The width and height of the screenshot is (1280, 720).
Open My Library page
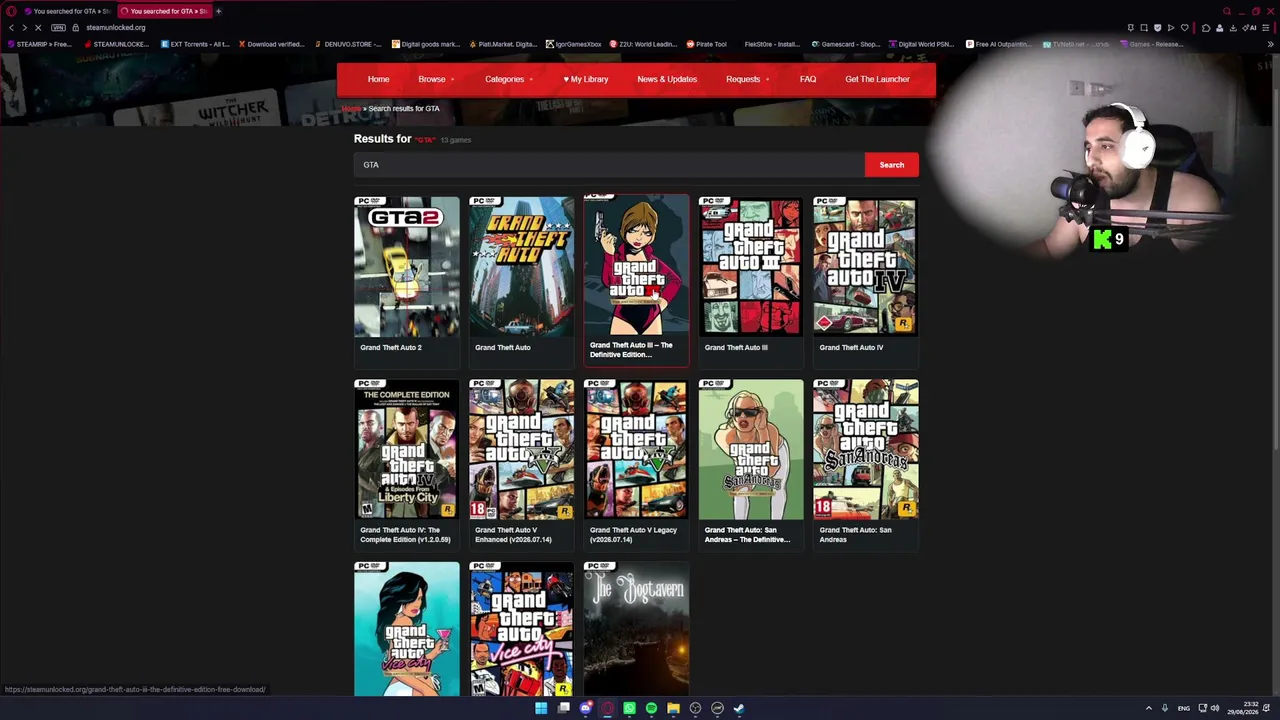tap(585, 79)
